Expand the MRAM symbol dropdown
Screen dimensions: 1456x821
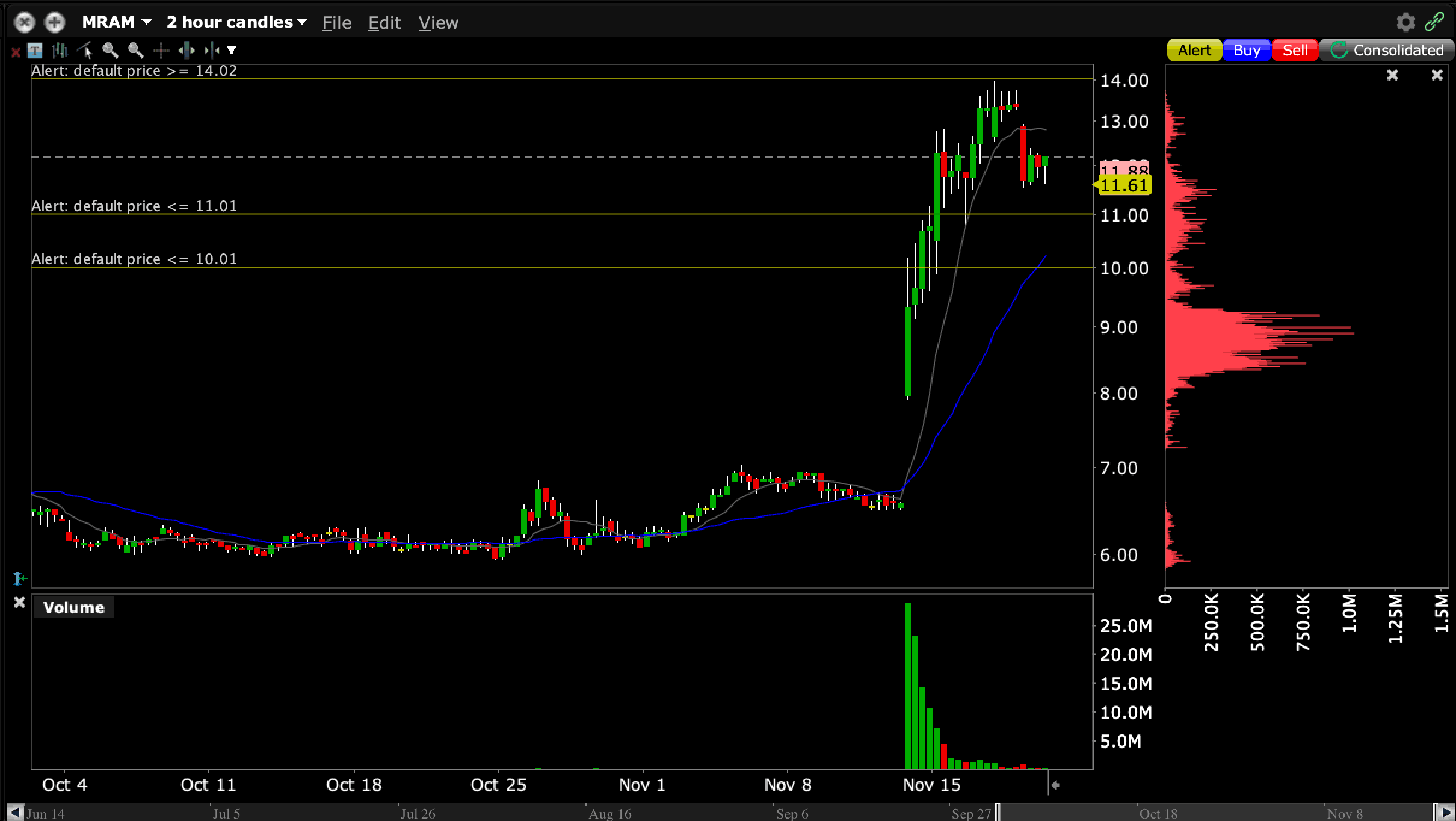coord(146,23)
